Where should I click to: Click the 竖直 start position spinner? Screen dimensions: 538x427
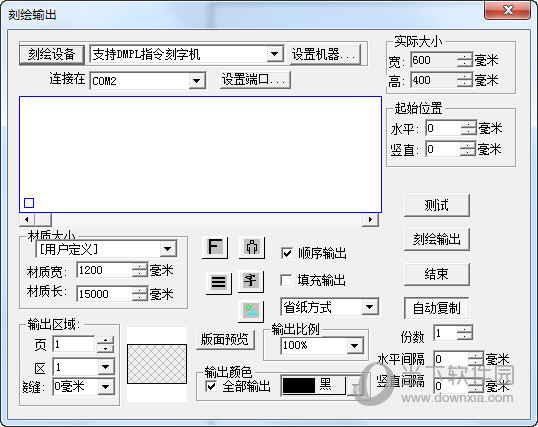pyautogui.click(x=469, y=149)
